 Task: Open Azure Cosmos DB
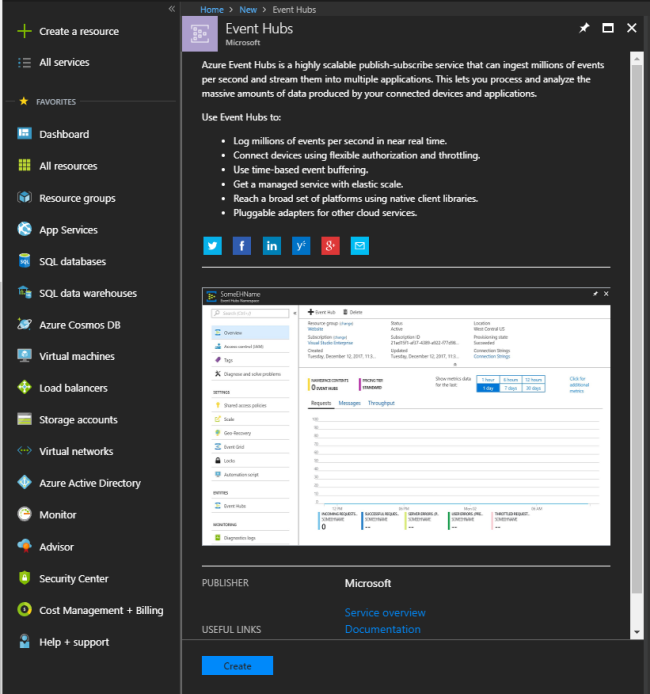(69, 325)
